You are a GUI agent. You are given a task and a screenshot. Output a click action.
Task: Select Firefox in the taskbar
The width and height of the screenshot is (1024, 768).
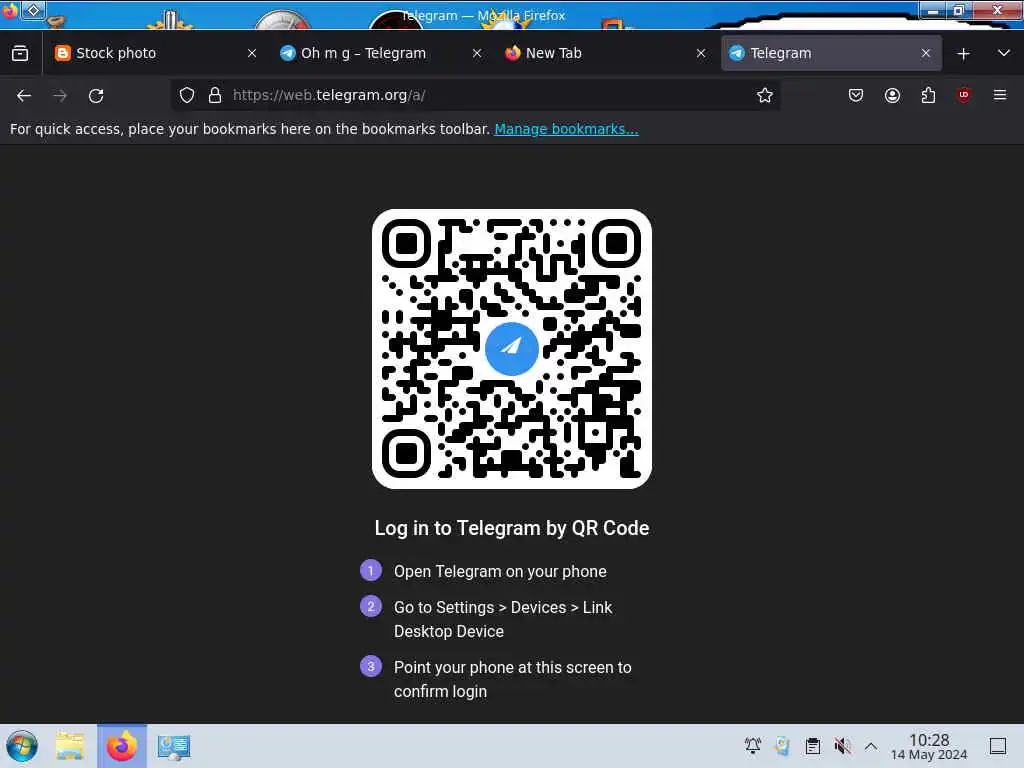(x=122, y=746)
